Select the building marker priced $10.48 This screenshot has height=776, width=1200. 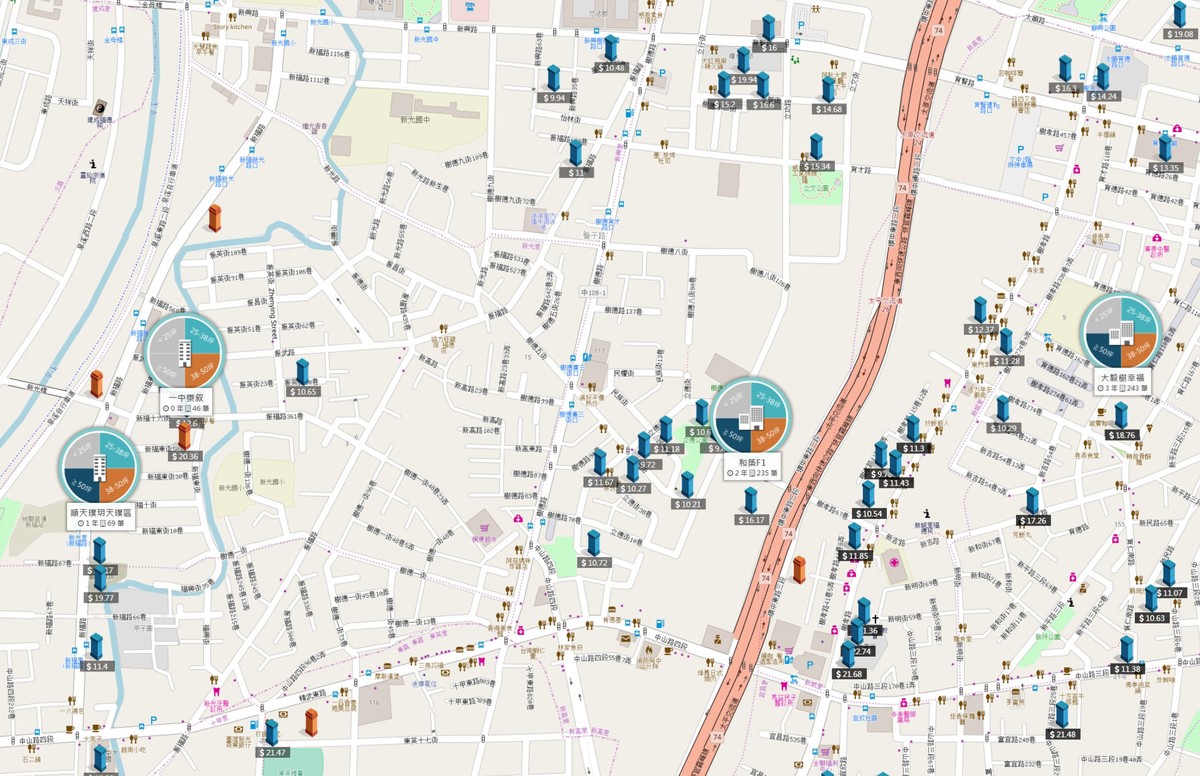[610, 48]
